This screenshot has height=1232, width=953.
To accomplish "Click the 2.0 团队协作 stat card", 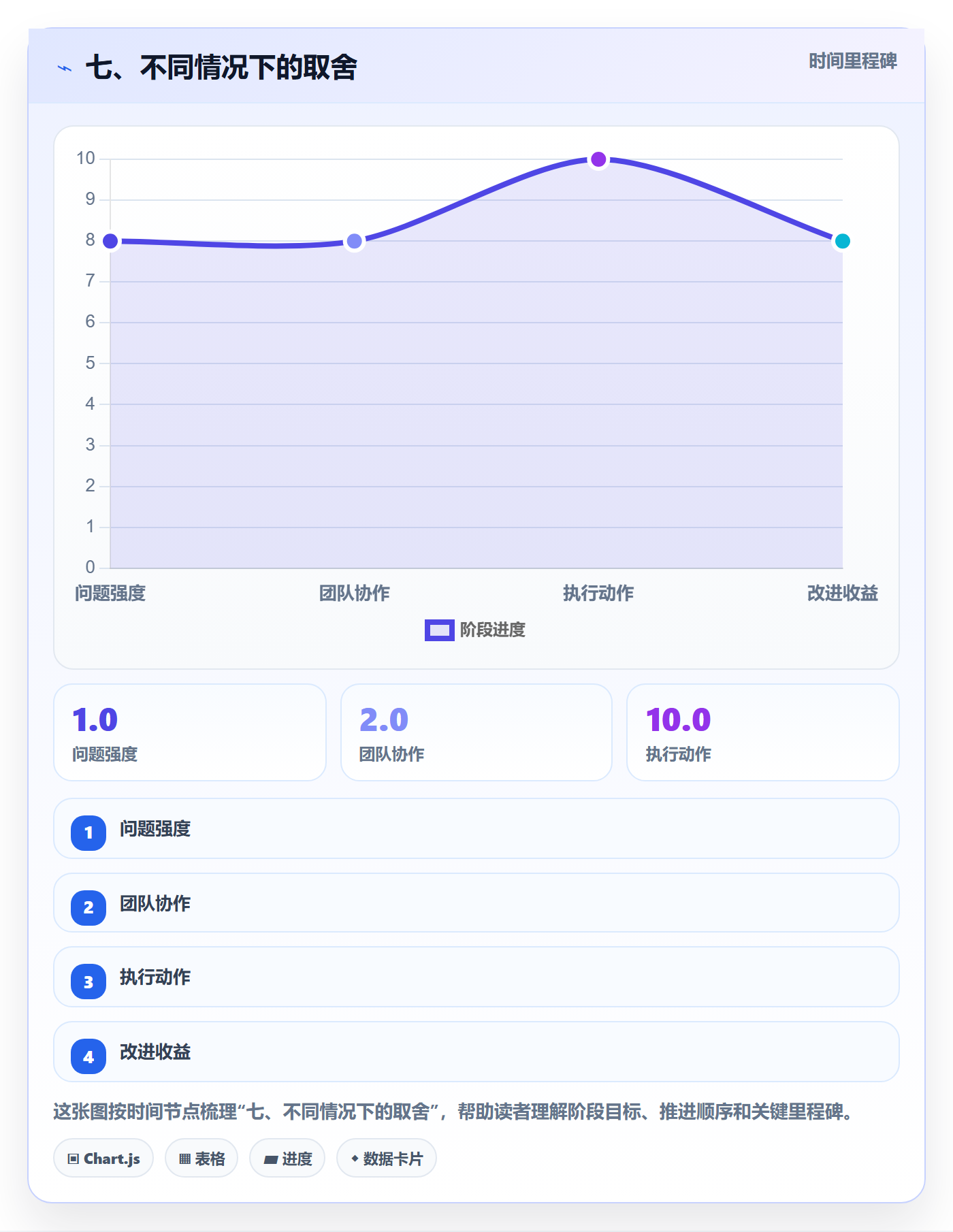I will click(x=476, y=732).
